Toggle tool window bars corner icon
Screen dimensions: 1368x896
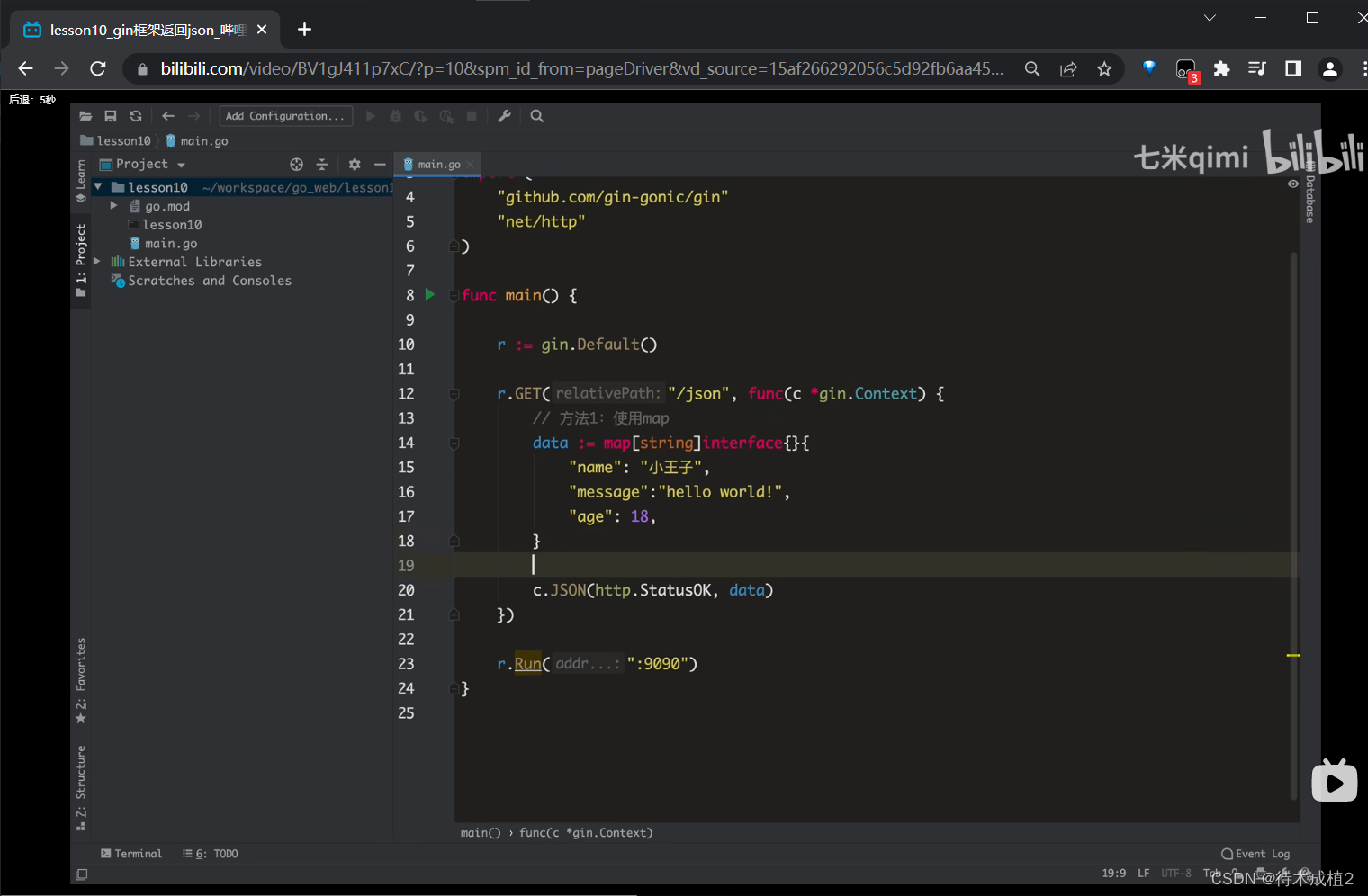click(82, 874)
